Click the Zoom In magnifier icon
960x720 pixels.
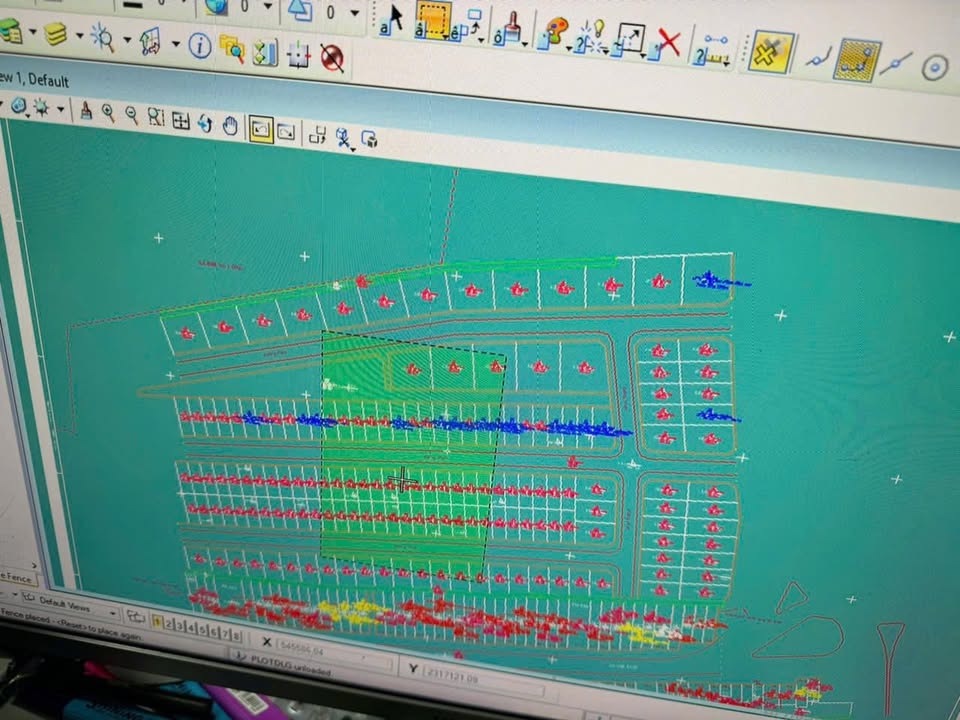(108, 114)
